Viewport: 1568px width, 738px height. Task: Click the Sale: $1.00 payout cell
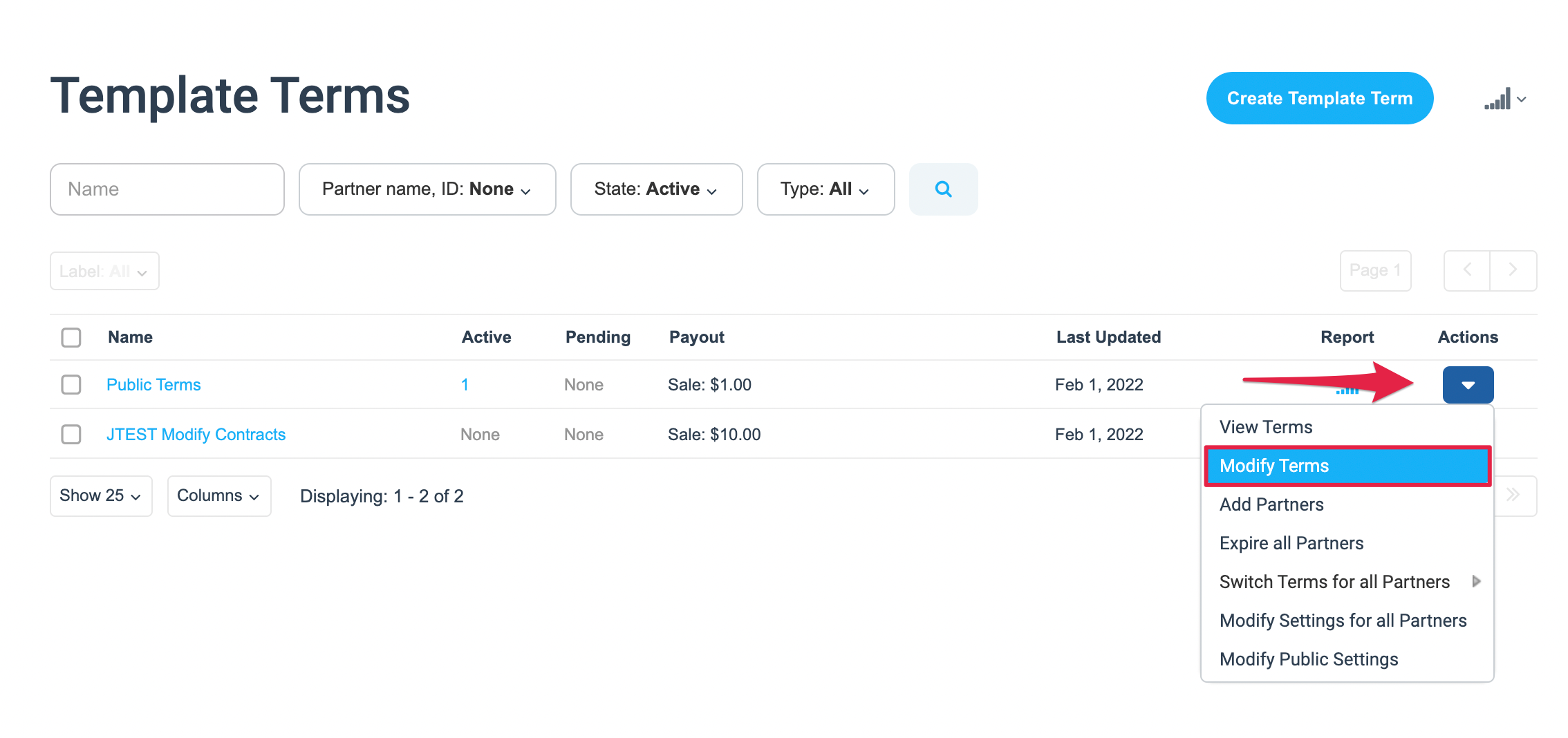(709, 385)
